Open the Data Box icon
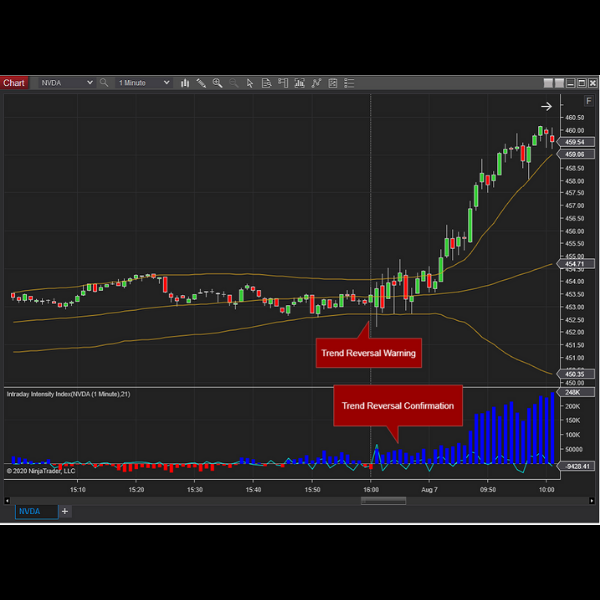The image size is (600, 600). 266,83
